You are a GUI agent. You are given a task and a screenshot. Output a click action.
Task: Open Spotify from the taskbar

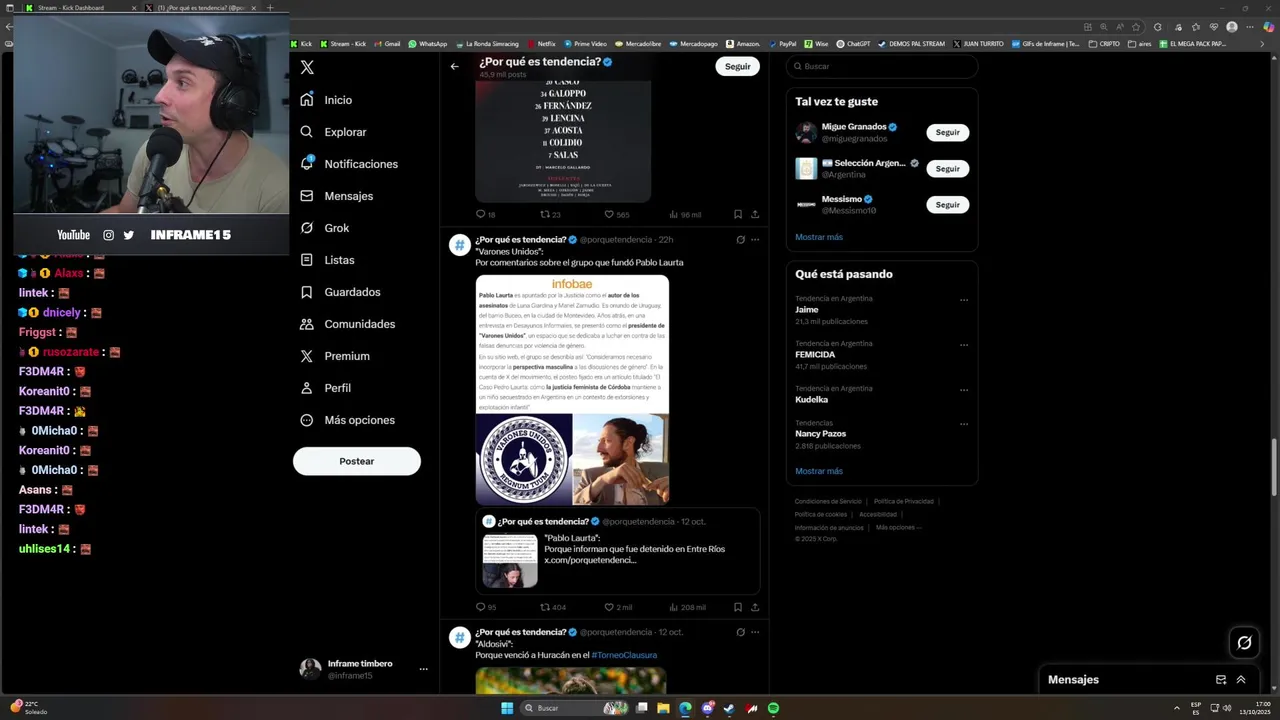(x=773, y=708)
